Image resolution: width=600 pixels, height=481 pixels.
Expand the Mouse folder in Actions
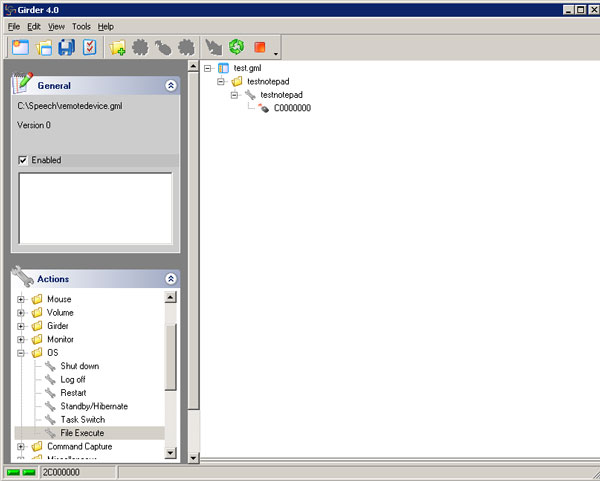coord(21,299)
